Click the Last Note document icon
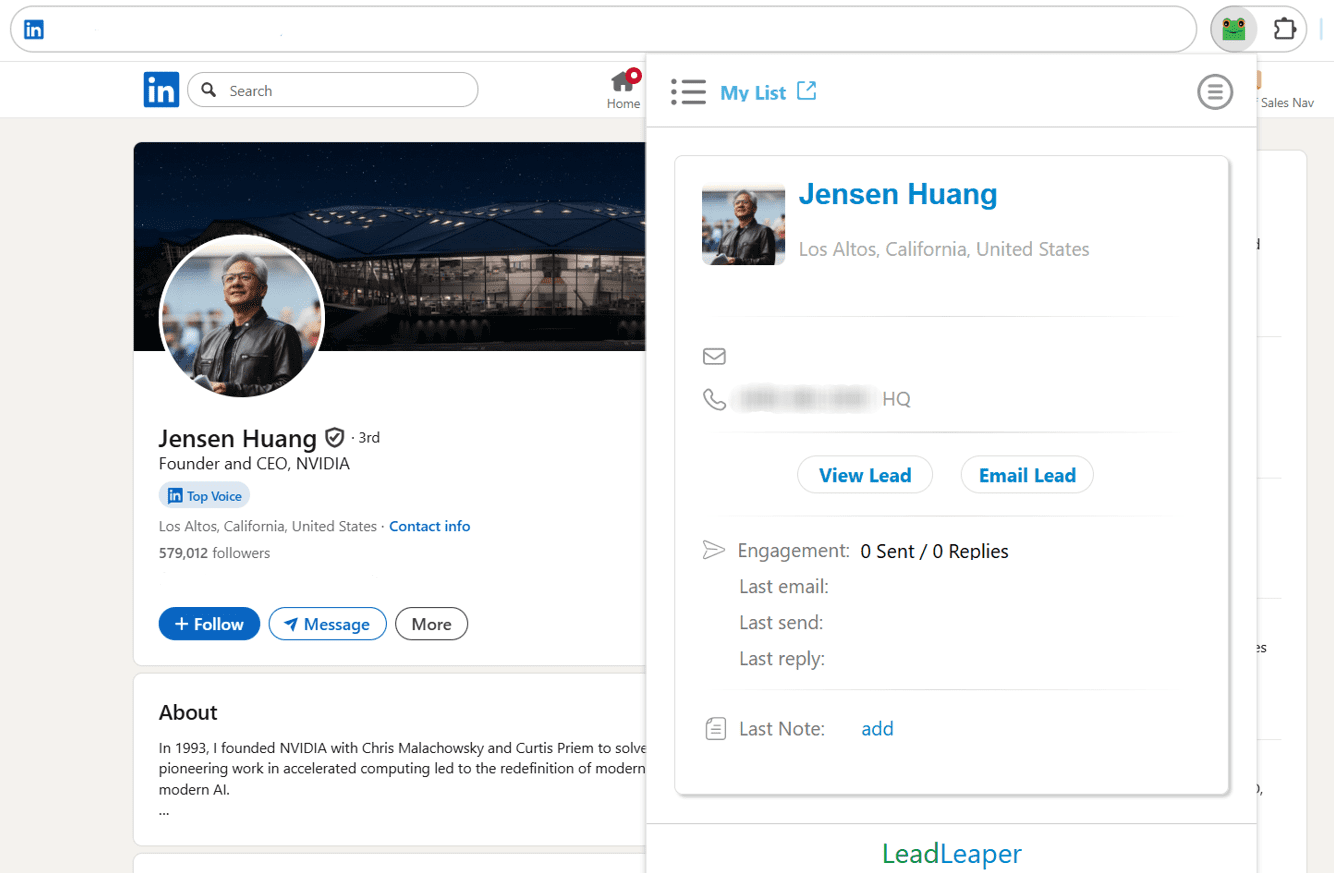The image size is (1334, 873). (715, 729)
